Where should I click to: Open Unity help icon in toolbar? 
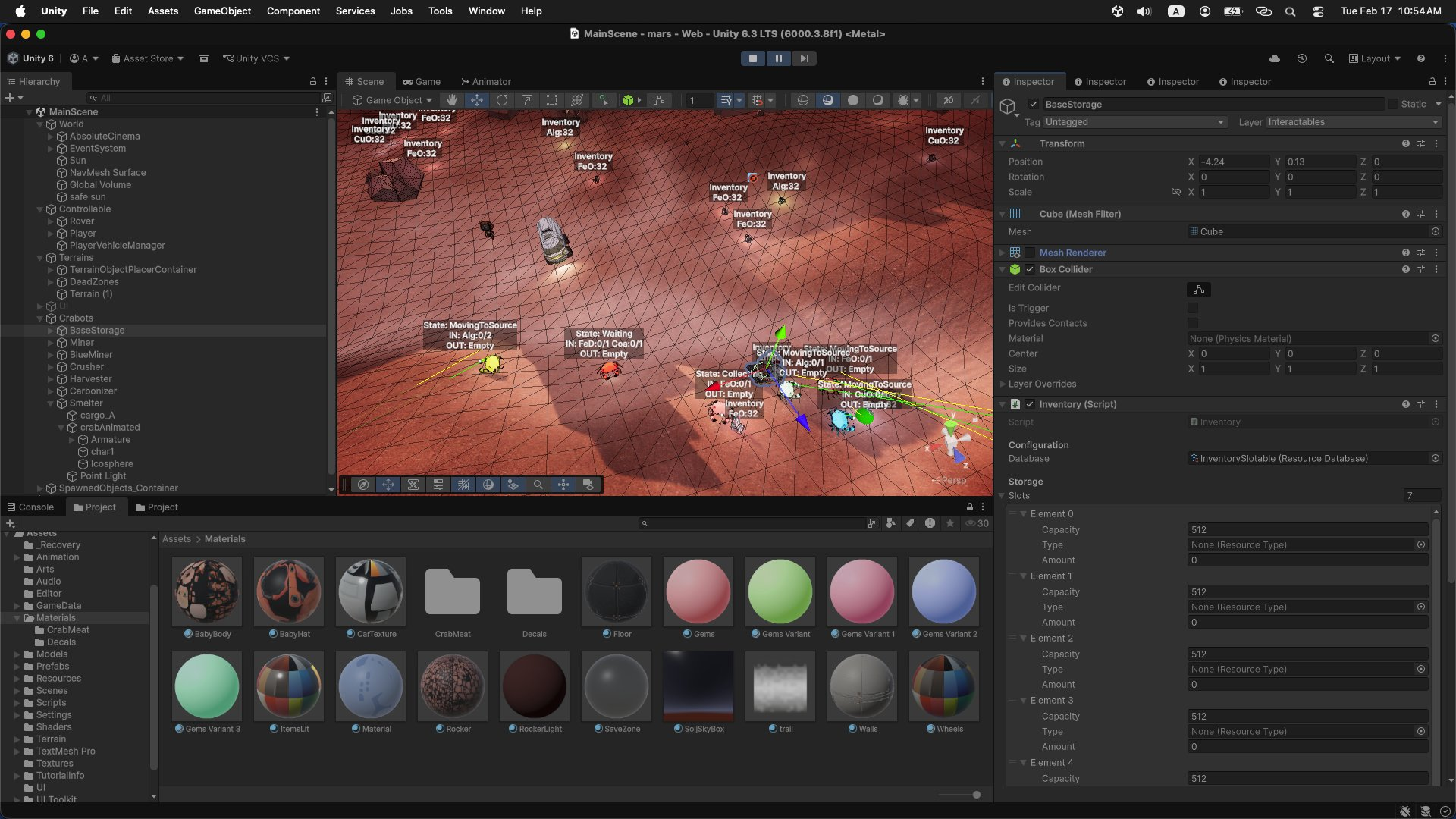[x=1421, y=58]
